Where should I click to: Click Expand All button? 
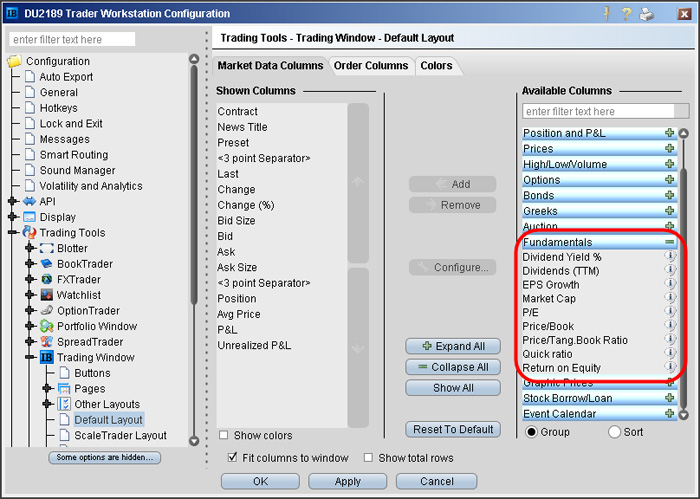(x=453, y=346)
